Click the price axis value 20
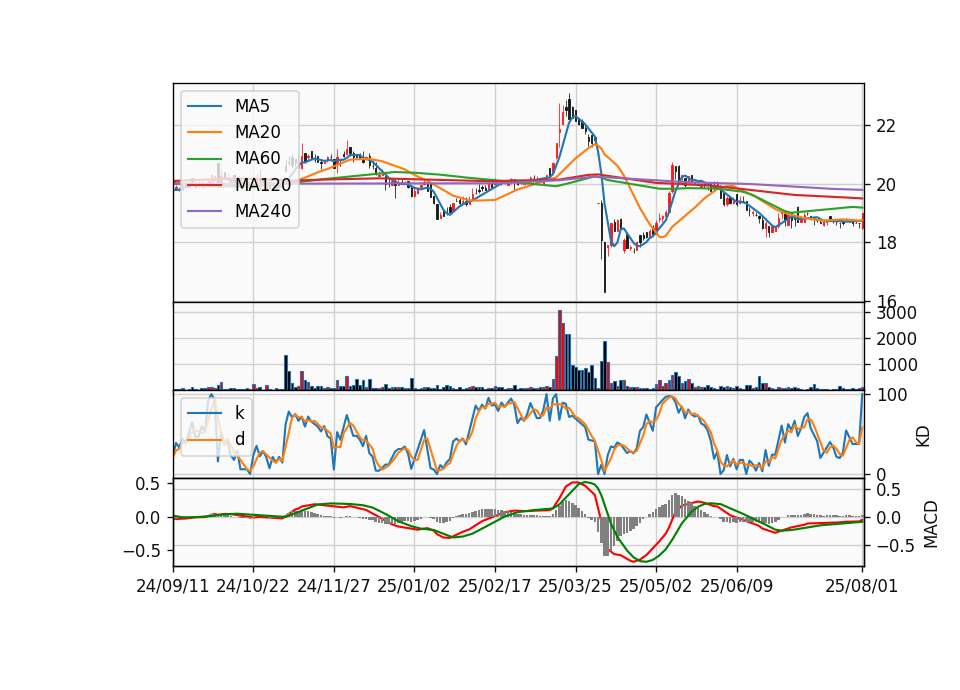 886,185
